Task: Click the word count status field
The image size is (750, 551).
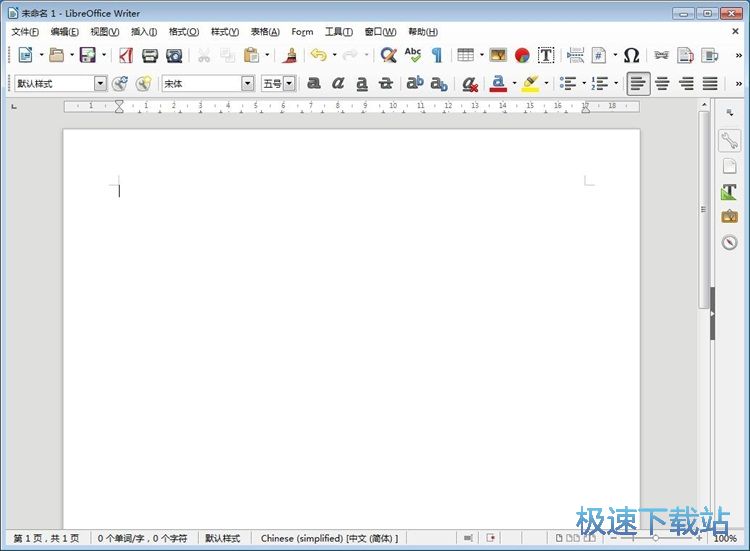Action: point(142,538)
